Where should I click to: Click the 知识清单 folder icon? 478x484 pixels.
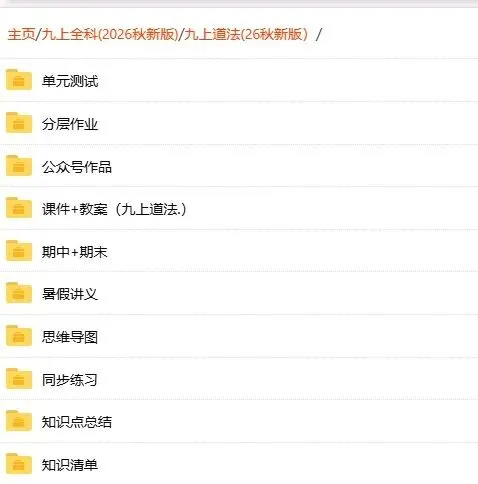(x=19, y=464)
